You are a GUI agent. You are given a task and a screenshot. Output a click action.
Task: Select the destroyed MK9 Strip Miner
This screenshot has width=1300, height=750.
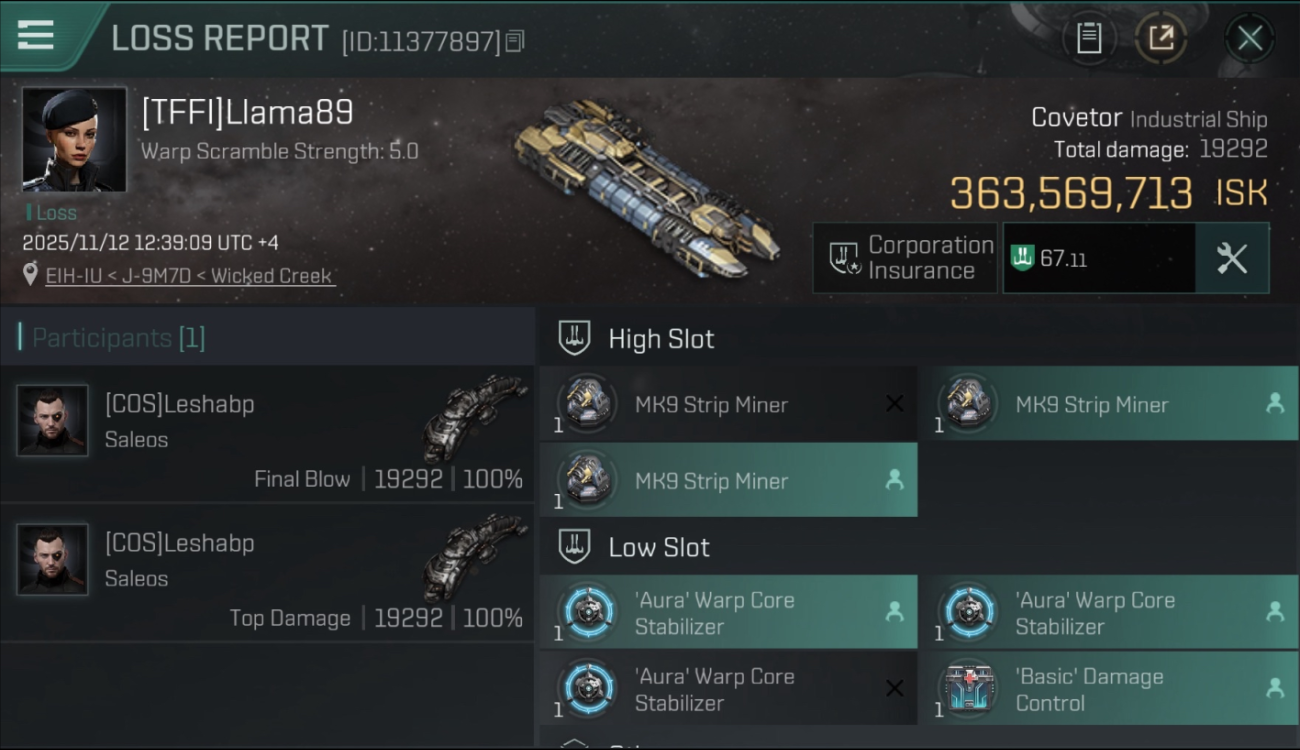coord(728,404)
